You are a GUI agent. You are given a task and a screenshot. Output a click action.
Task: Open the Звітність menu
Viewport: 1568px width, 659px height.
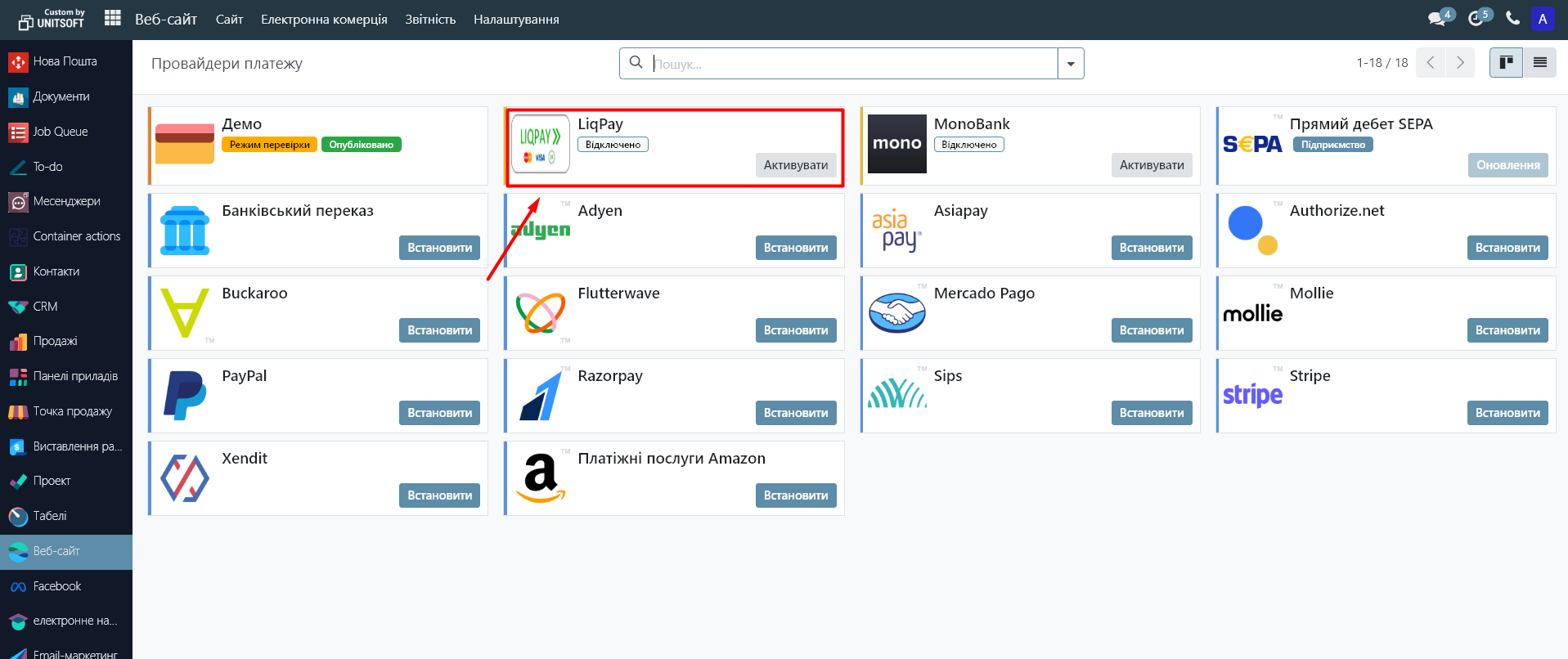point(430,19)
